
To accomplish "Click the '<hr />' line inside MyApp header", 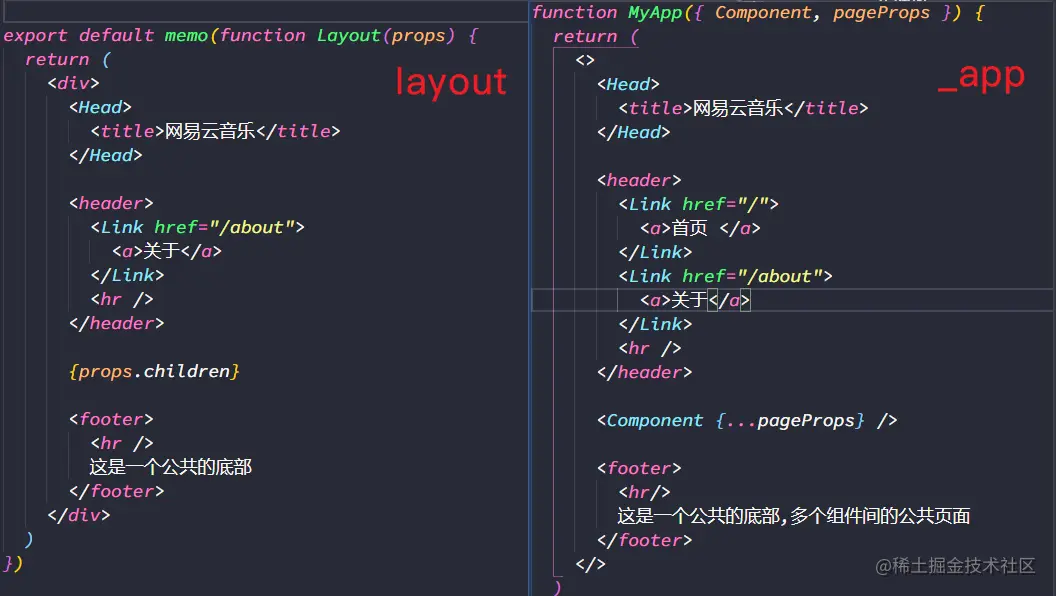I will pos(650,348).
